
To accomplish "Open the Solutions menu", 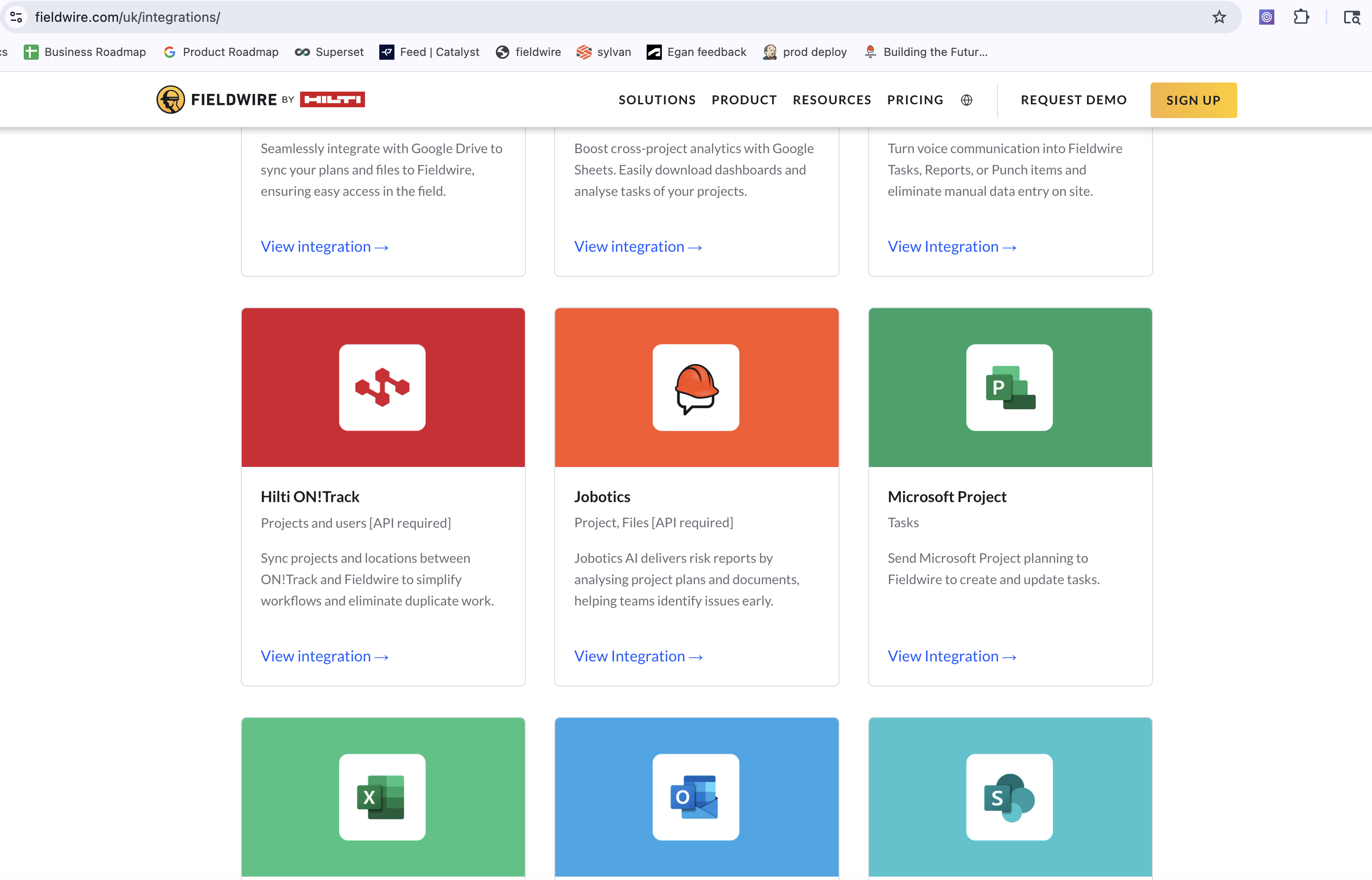I will 657,100.
